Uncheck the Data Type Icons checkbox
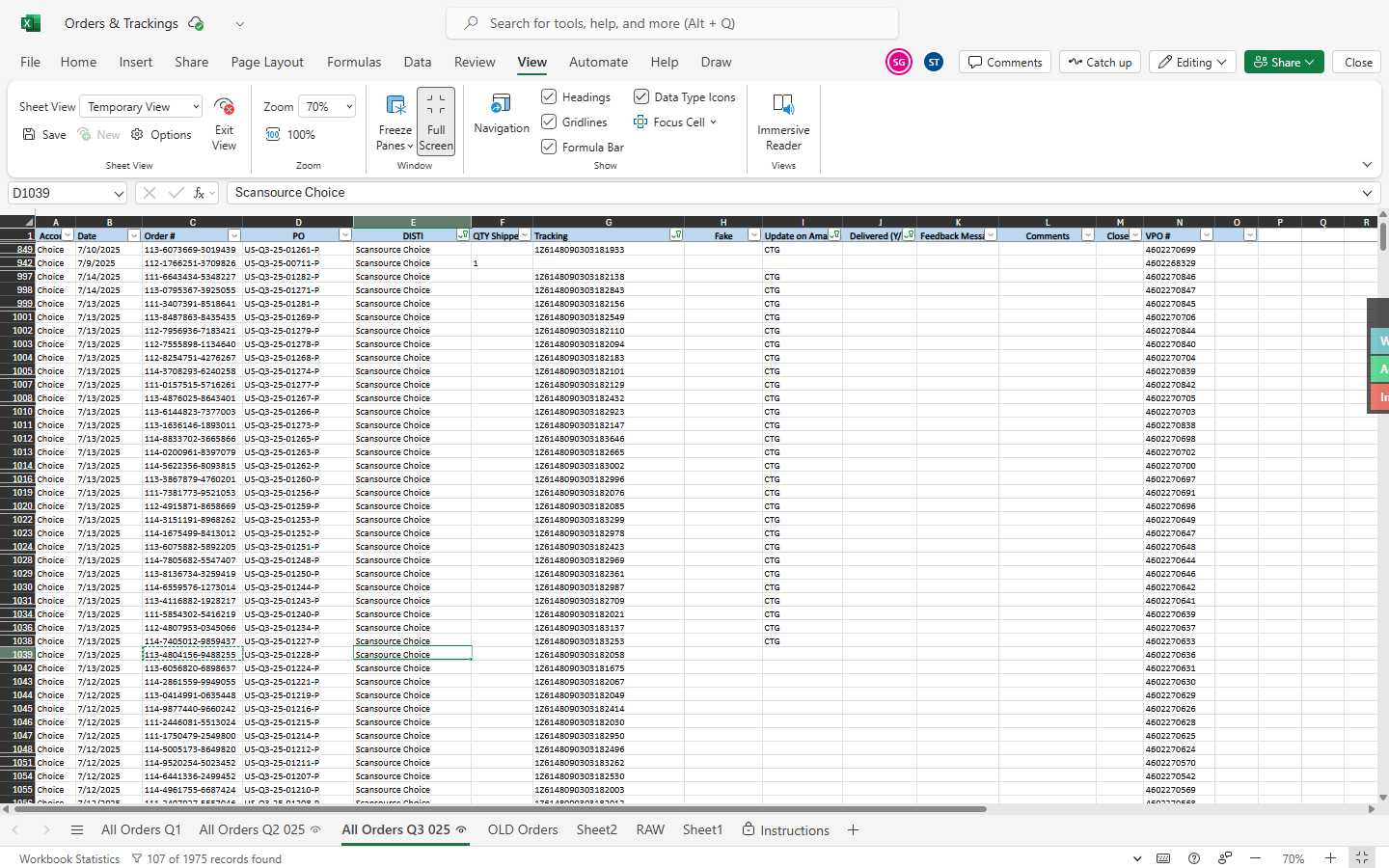Screen dimensions: 1389x868 640,96
